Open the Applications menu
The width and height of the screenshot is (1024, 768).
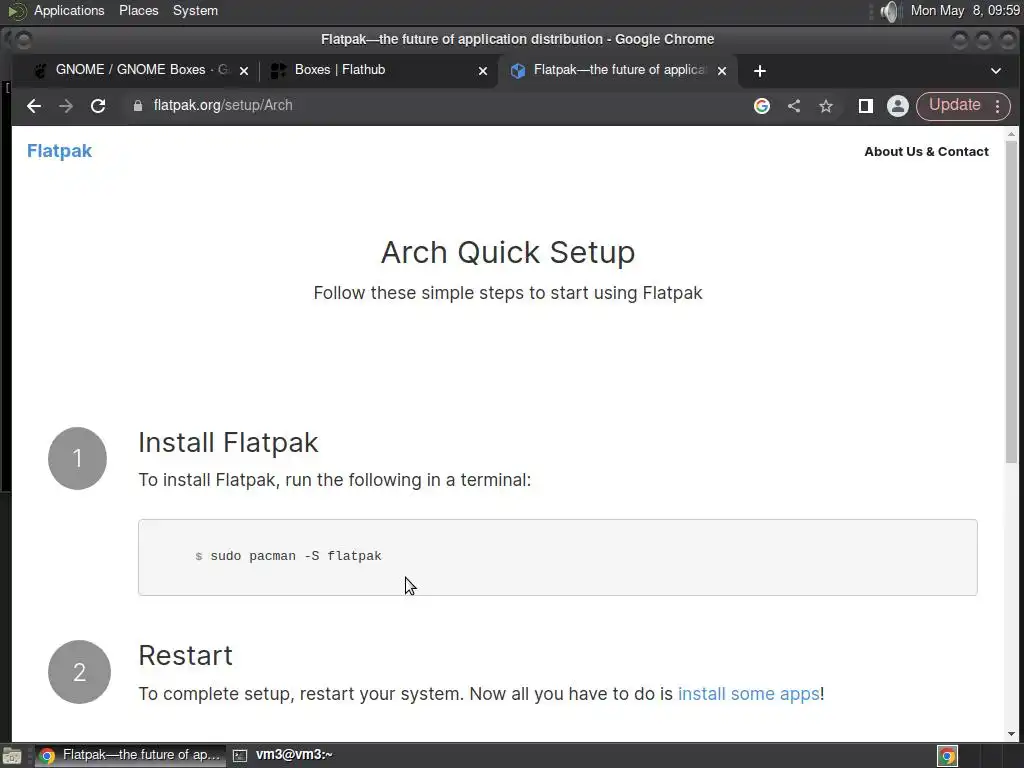pos(69,10)
